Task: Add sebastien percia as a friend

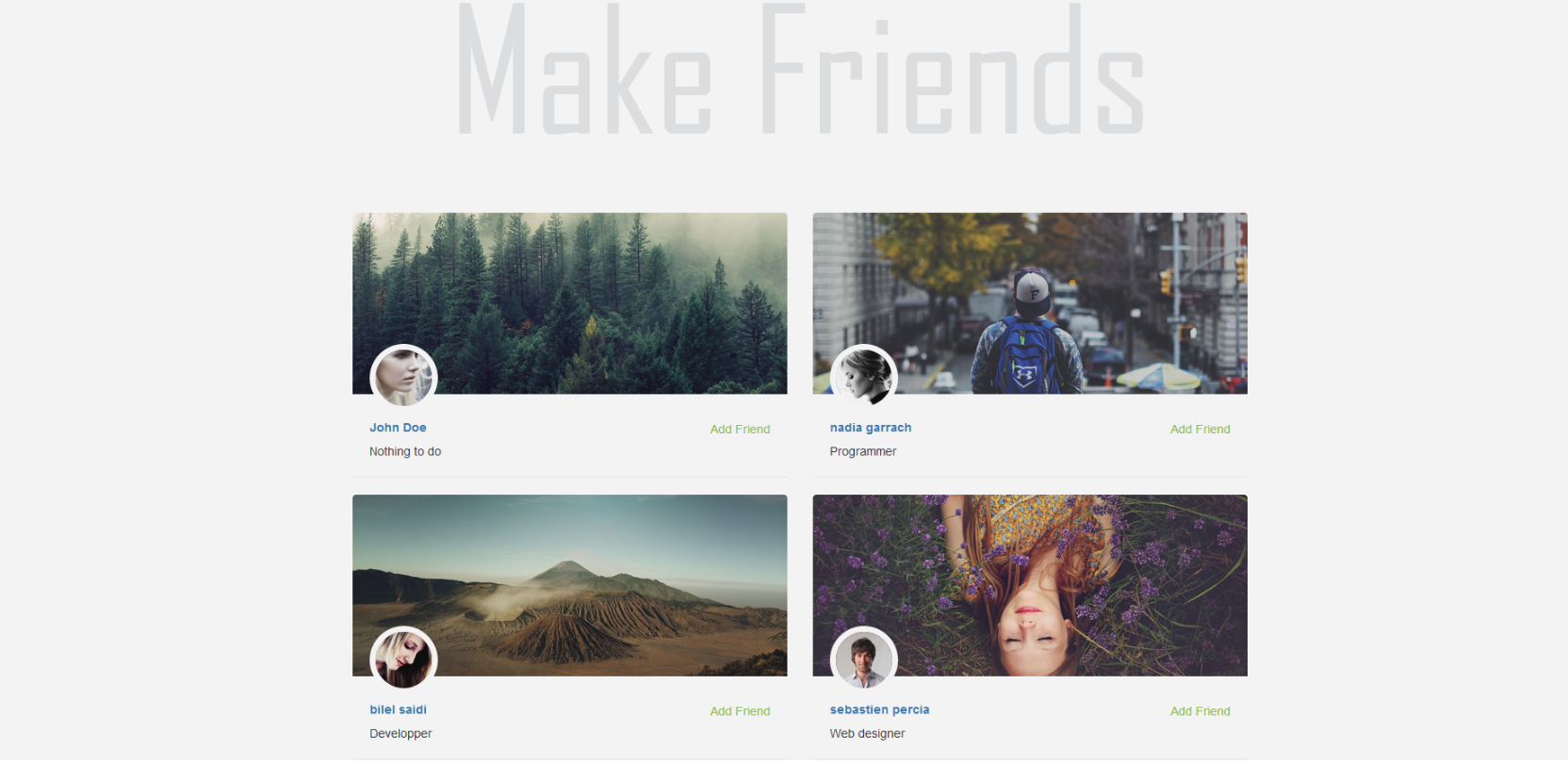Action: 1200,711
